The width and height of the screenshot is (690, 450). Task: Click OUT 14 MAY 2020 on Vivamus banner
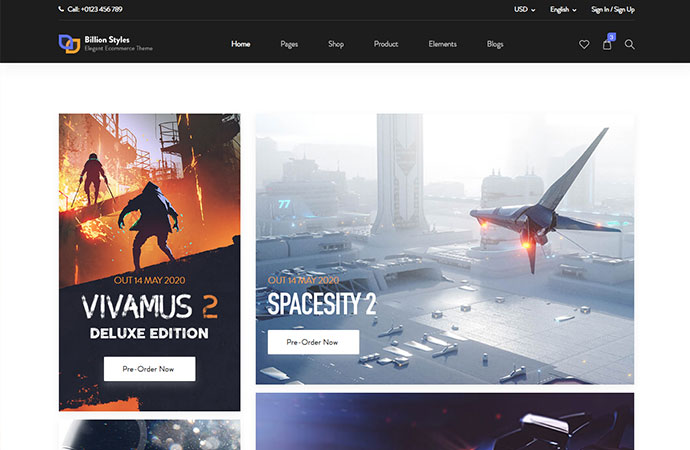[150, 280]
